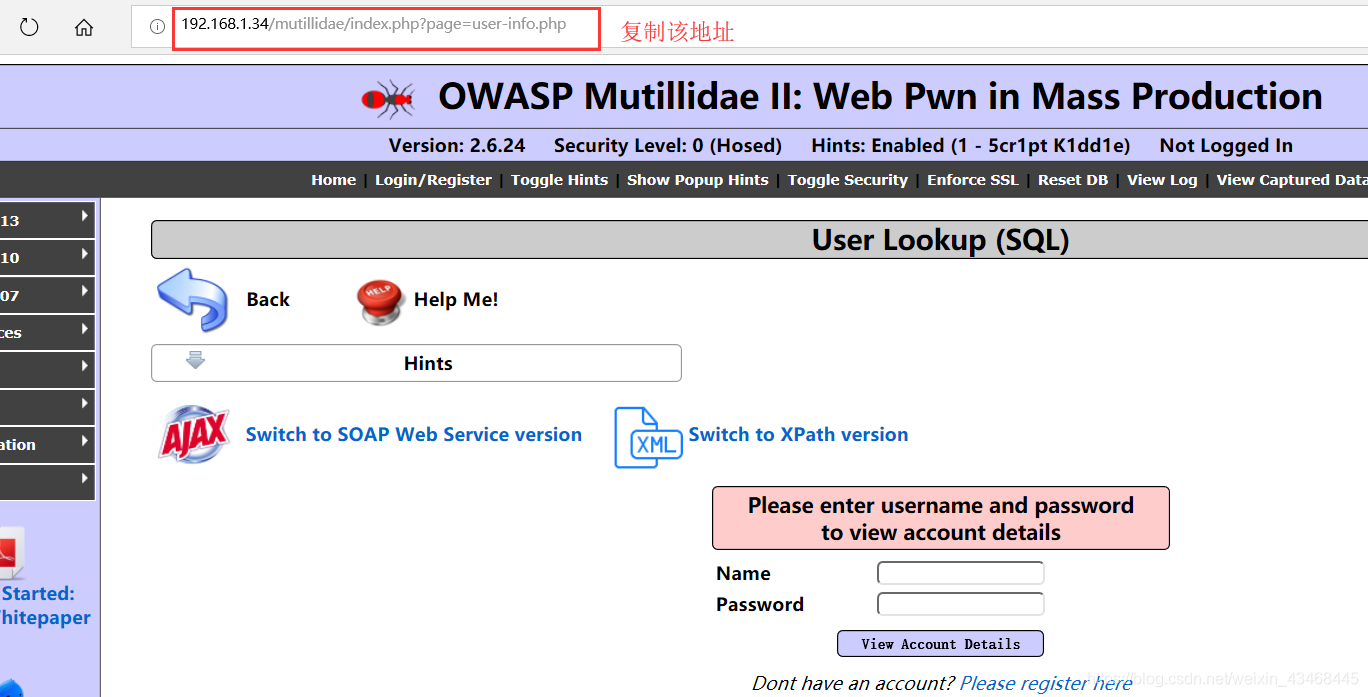Open the Home menu item
1368x697 pixels.
tap(333, 180)
